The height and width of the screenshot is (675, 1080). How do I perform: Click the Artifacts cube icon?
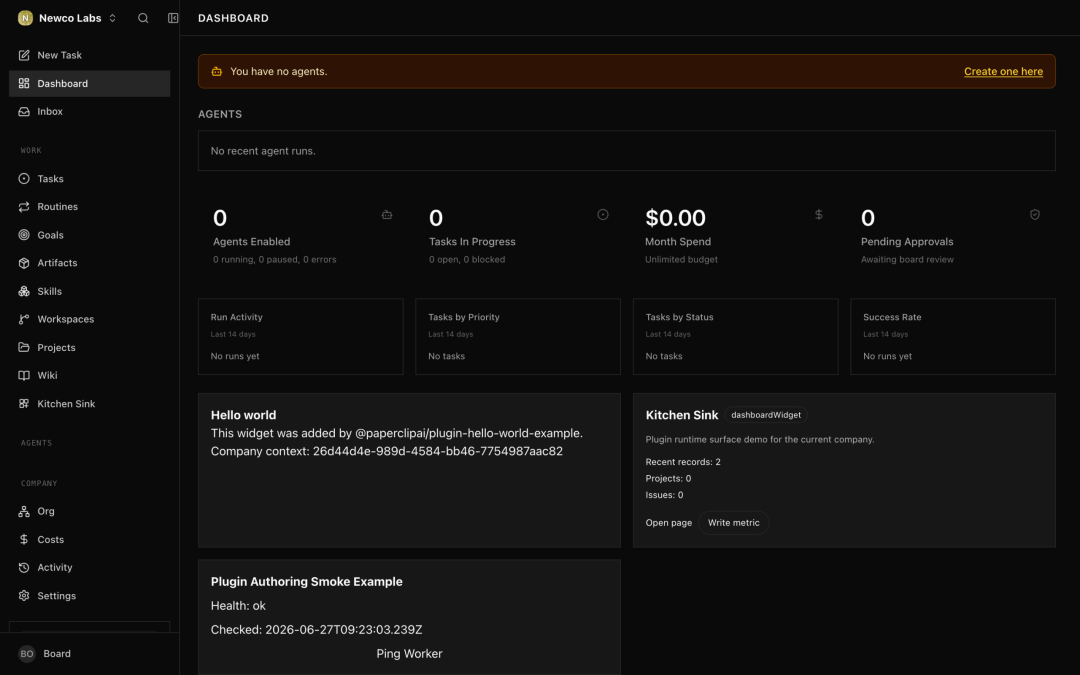click(24, 263)
